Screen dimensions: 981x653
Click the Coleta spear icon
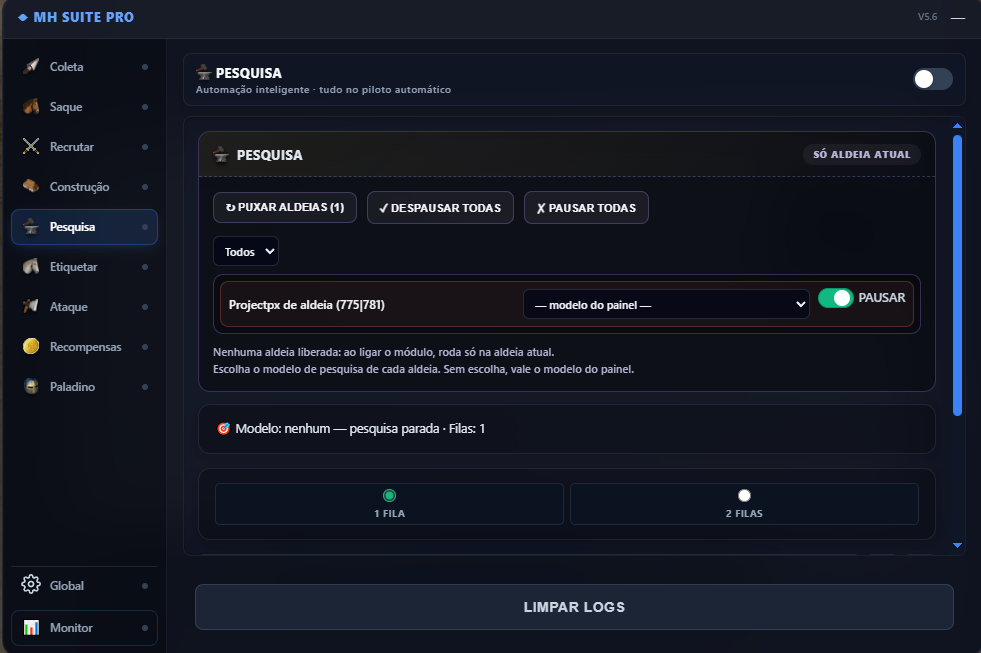(31, 66)
